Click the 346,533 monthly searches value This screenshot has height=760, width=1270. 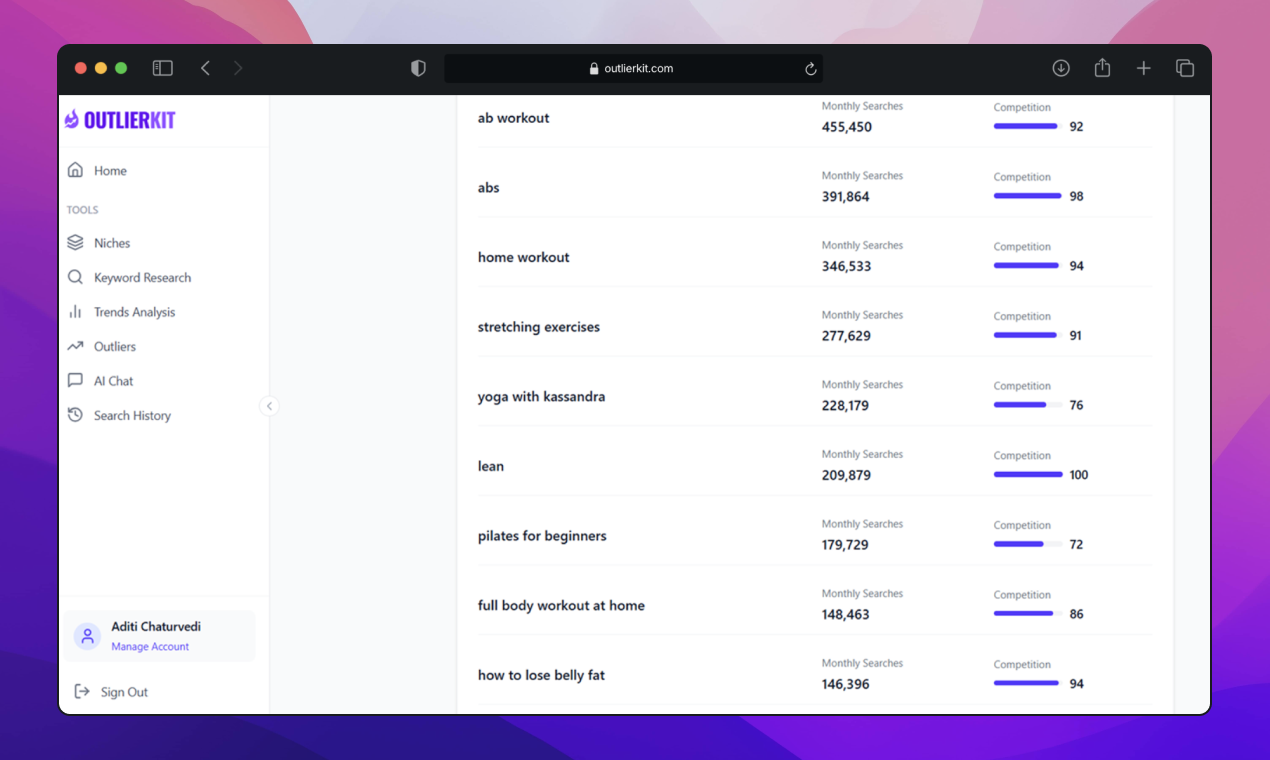point(847,266)
